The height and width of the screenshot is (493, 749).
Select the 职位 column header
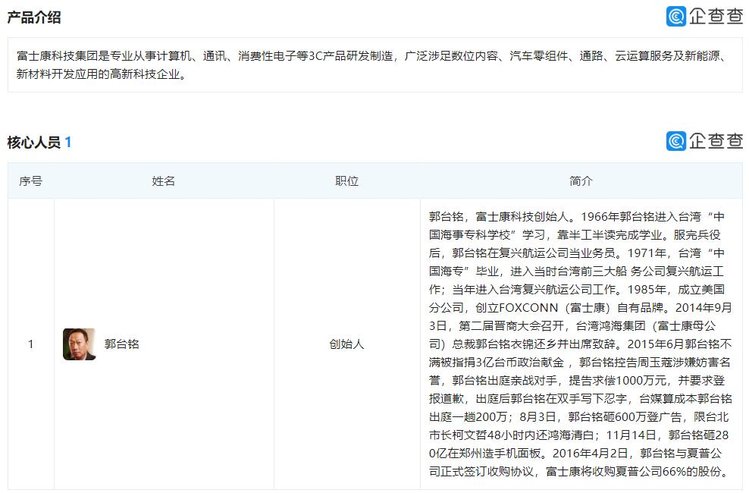(347, 181)
